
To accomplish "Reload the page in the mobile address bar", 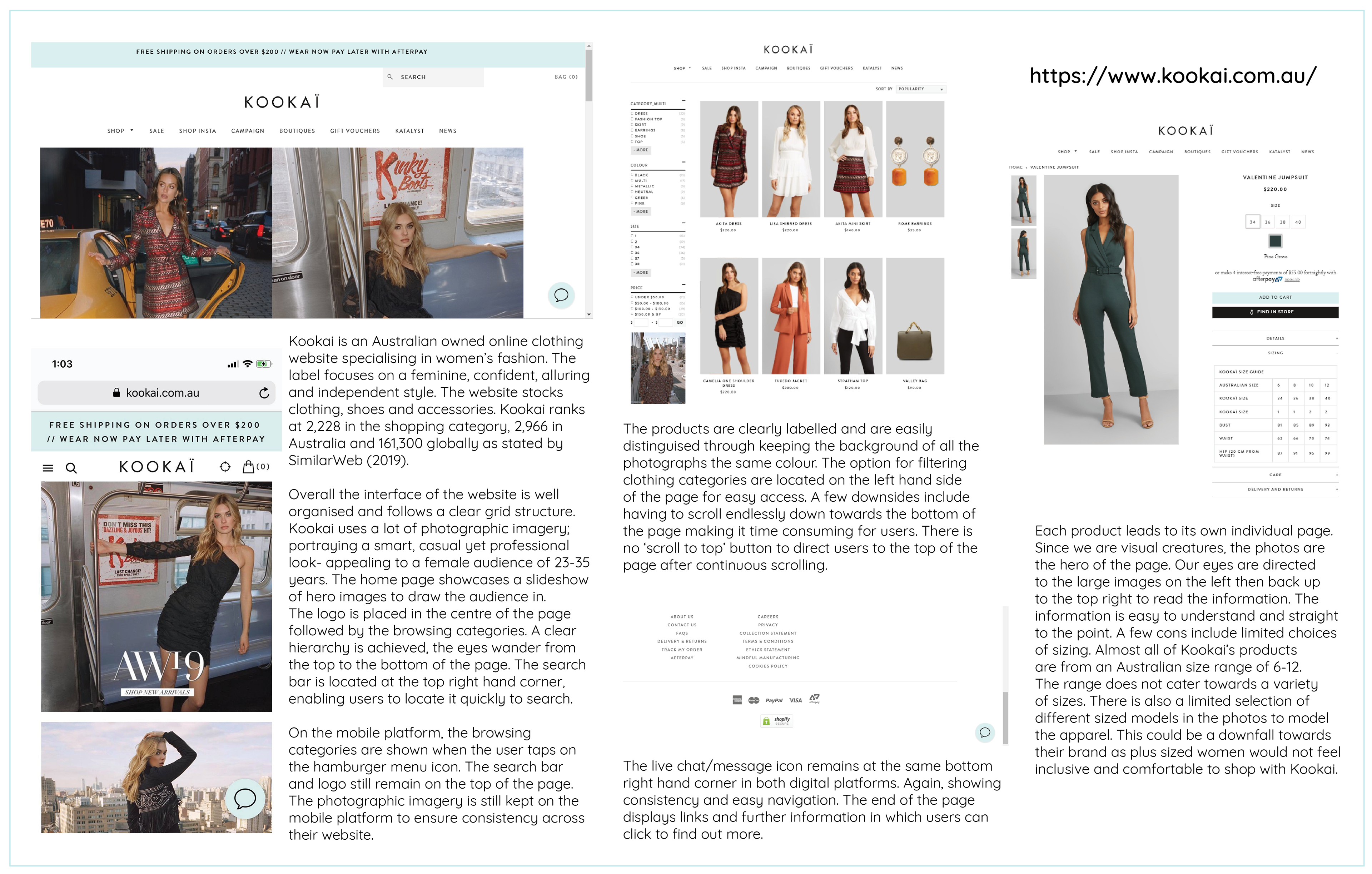I will click(x=264, y=393).
